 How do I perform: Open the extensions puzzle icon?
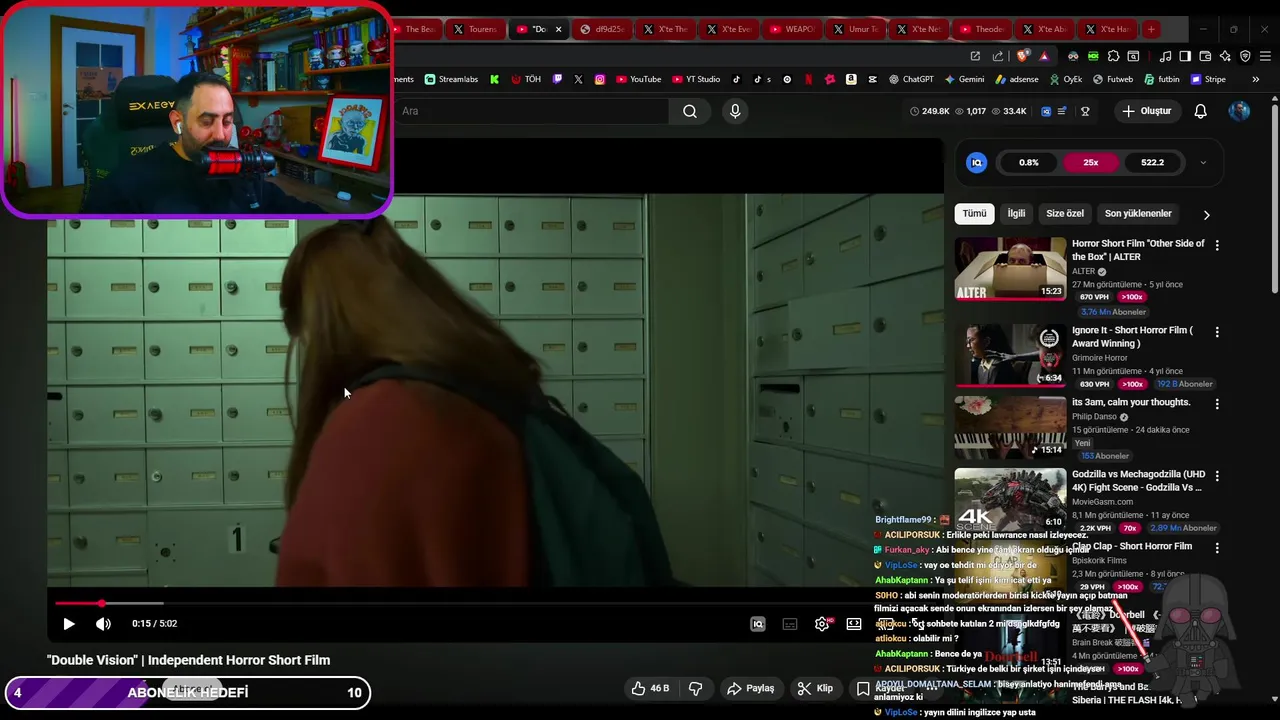(1113, 56)
